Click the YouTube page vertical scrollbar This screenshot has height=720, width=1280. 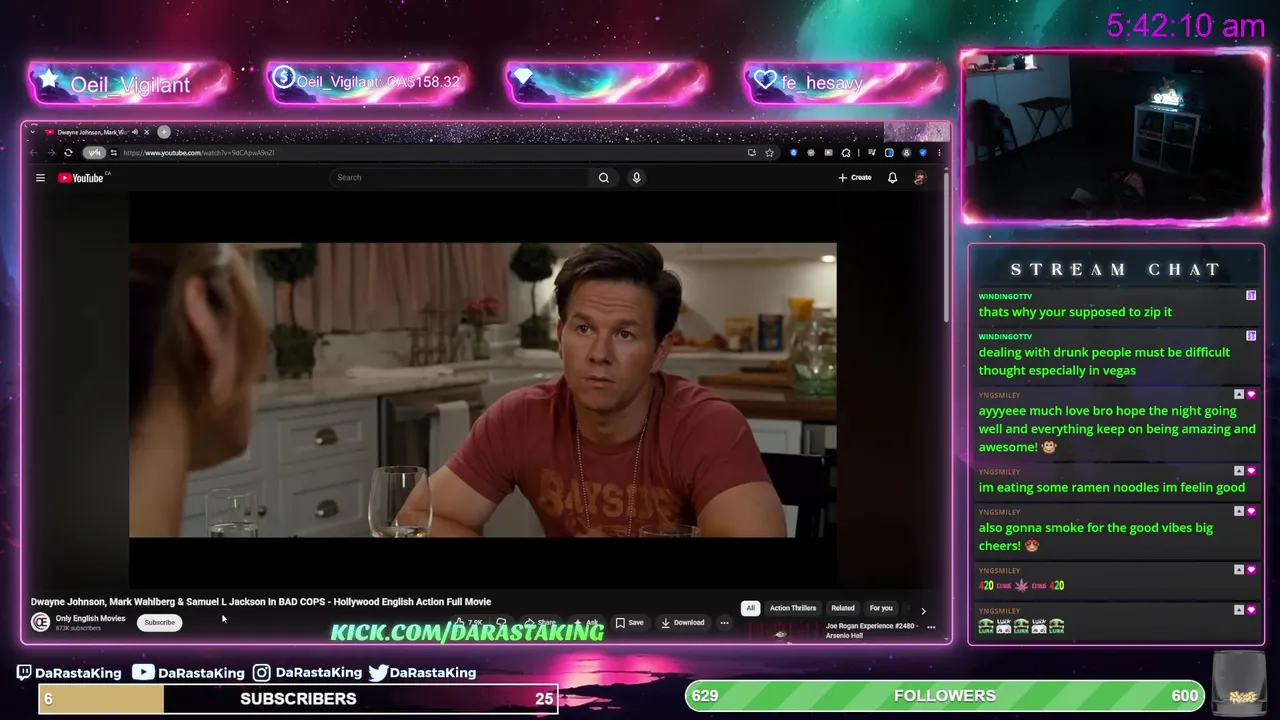pos(946,250)
